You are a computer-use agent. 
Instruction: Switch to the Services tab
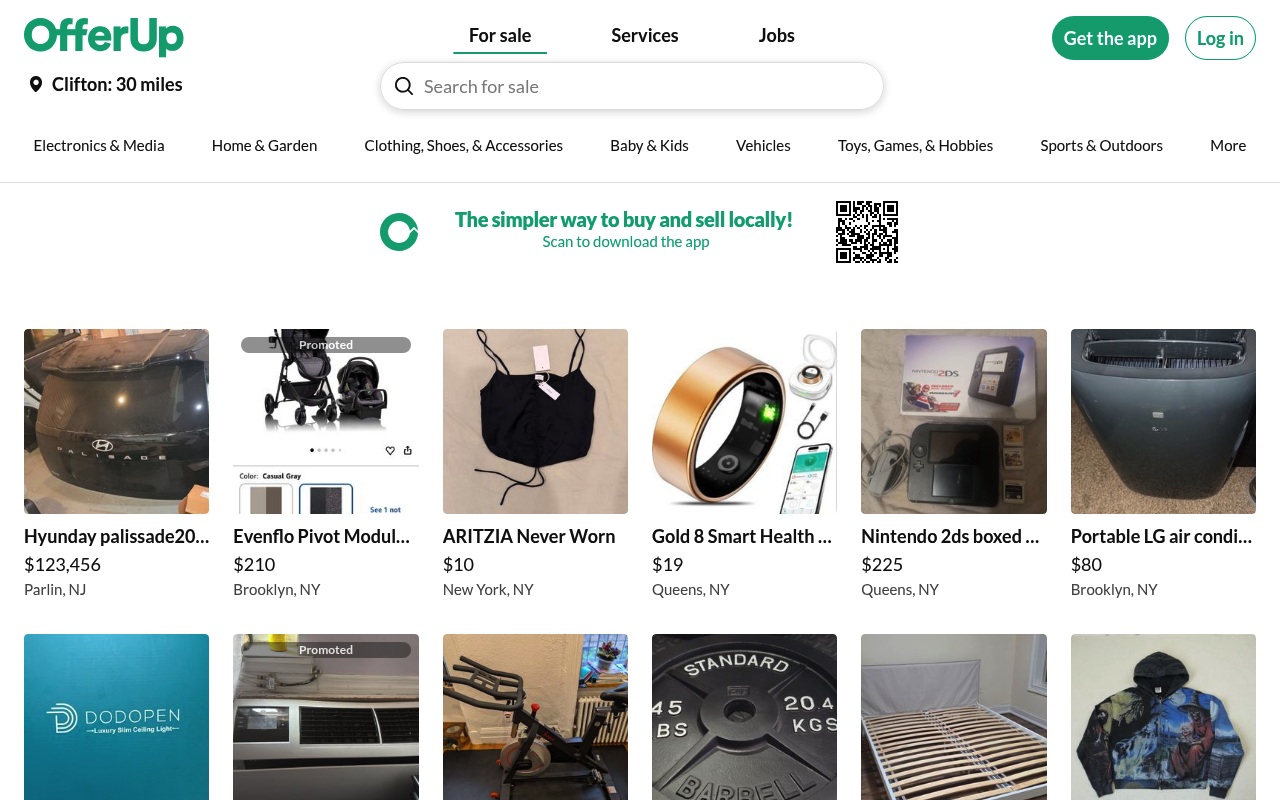tap(645, 36)
